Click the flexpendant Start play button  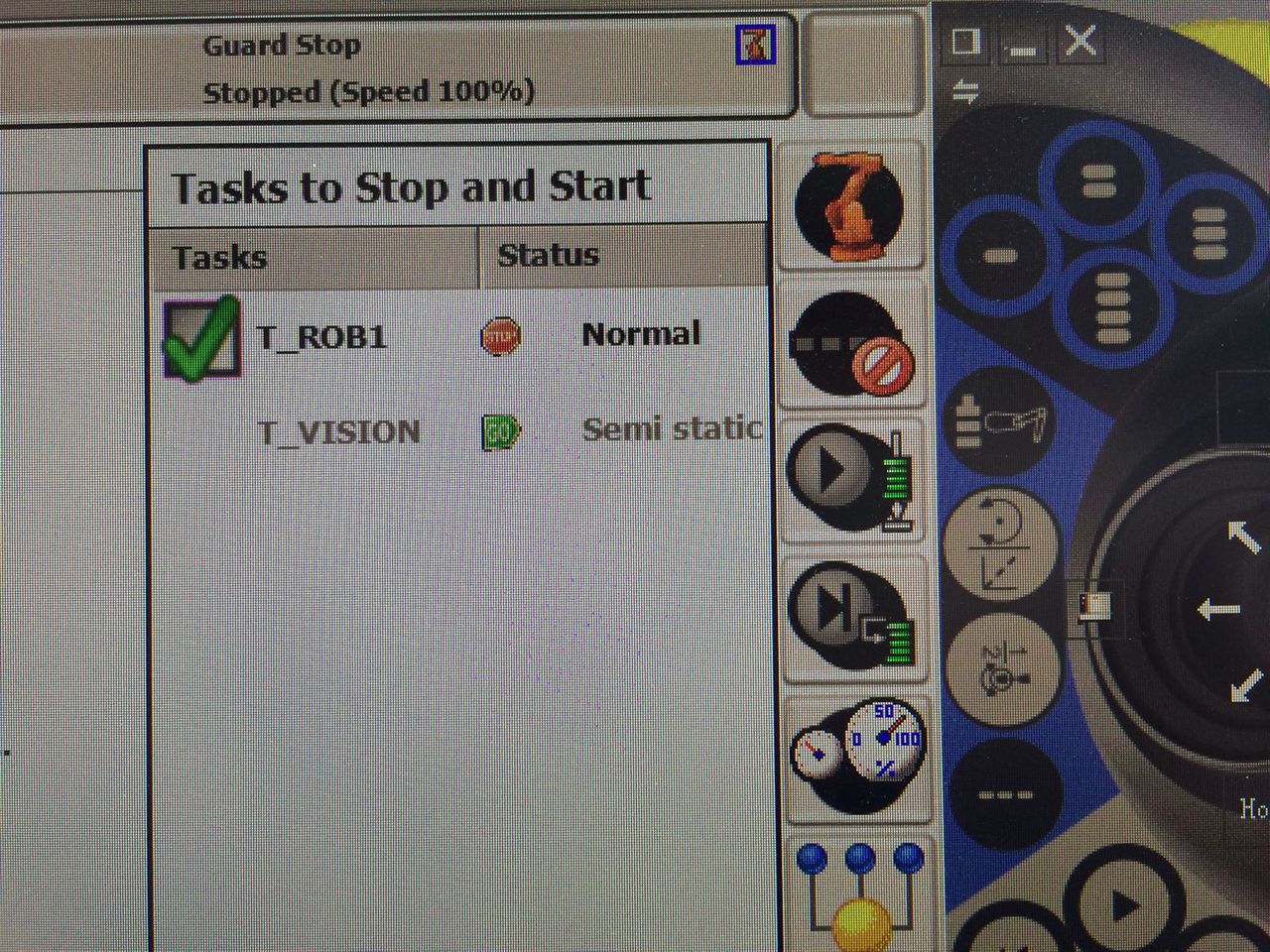point(1122,905)
